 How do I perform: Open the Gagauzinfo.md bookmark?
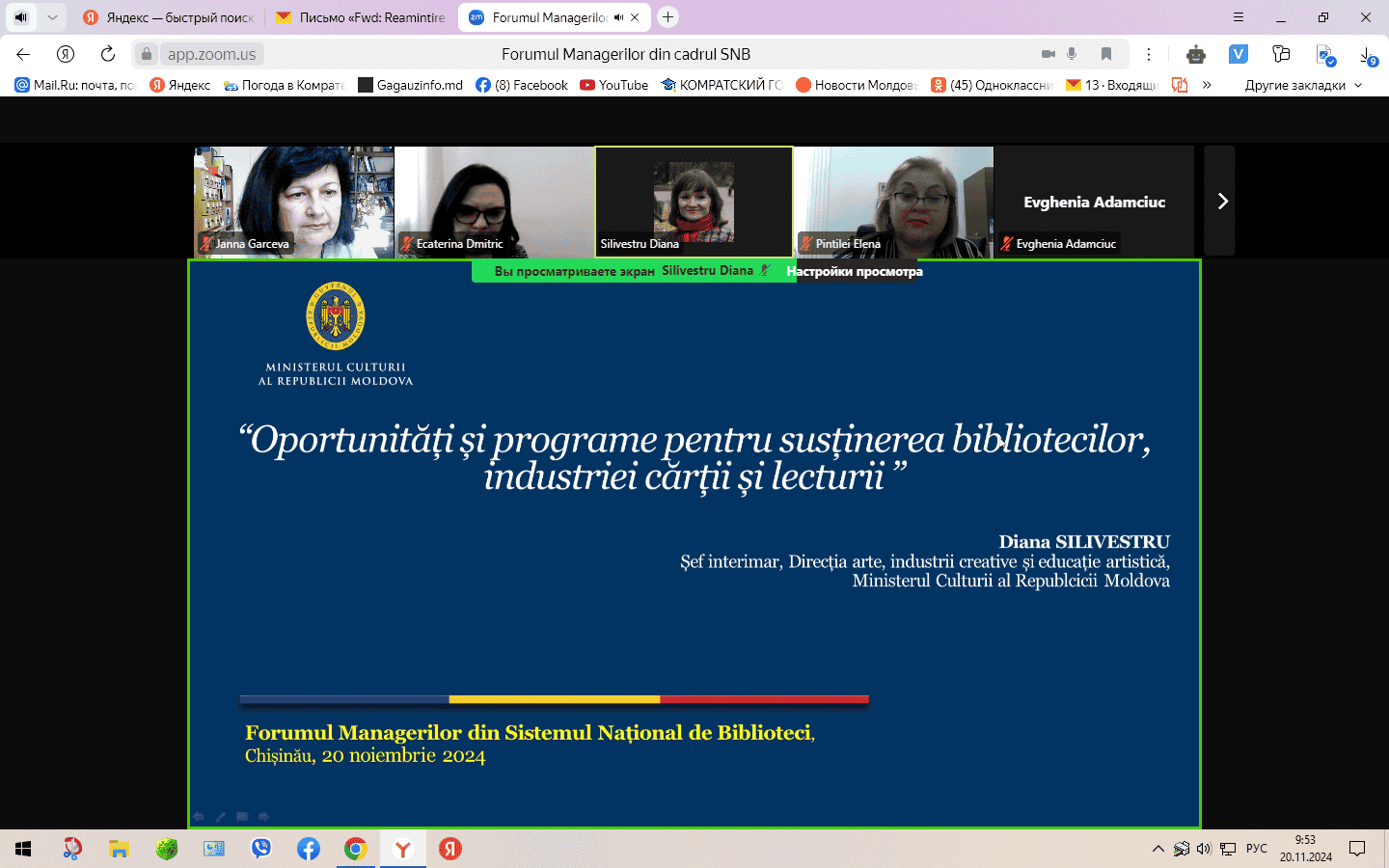[x=410, y=85]
